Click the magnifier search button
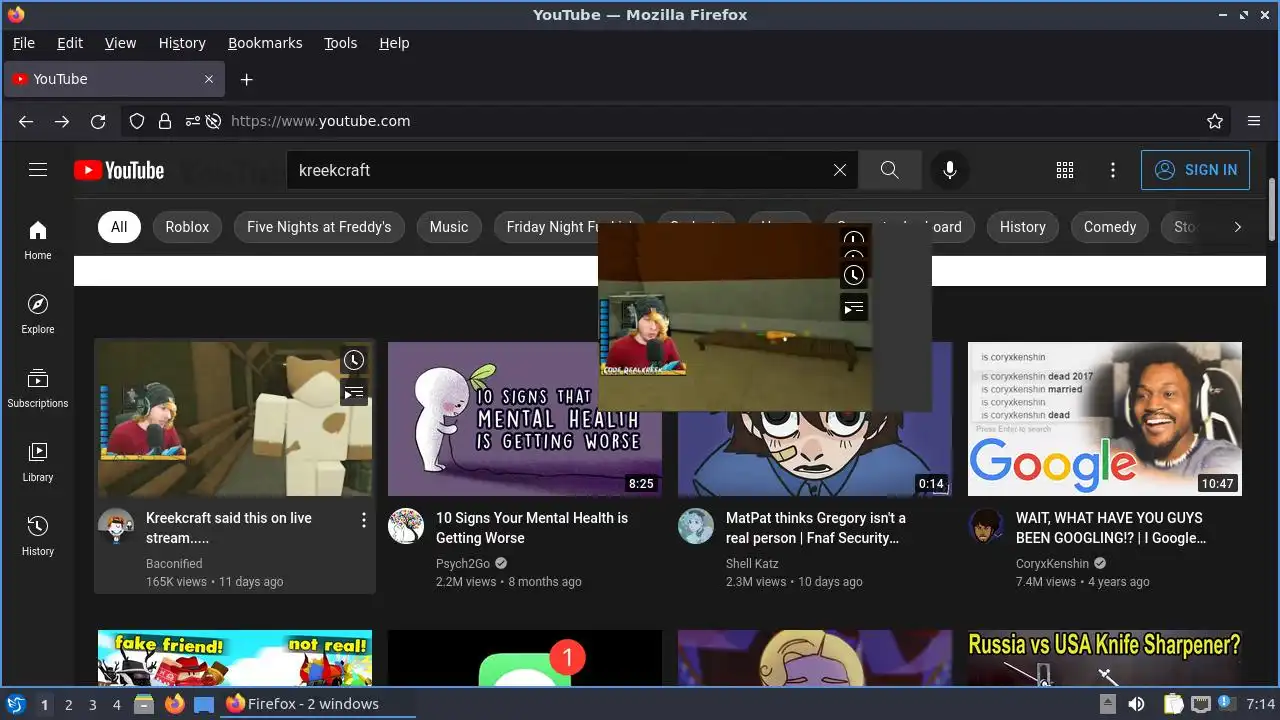The height and width of the screenshot is (720, 1280). 890,170
